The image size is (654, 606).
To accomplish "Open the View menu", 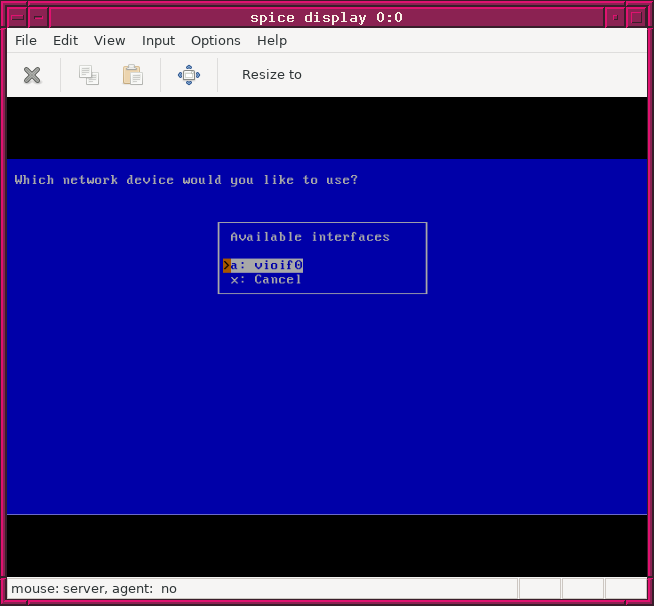I will click(109, 40).
